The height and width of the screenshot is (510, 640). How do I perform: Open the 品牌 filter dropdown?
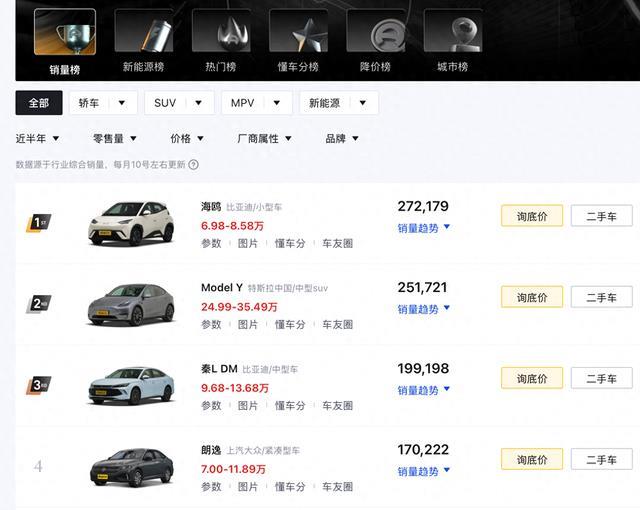(x=342, y=139)
